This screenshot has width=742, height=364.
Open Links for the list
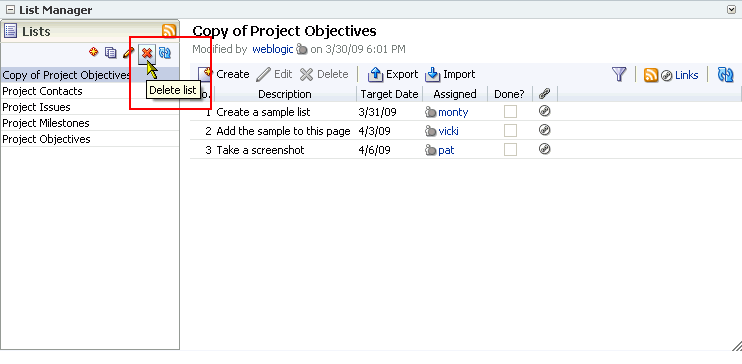pyautogui.click(x=680, y=75)
